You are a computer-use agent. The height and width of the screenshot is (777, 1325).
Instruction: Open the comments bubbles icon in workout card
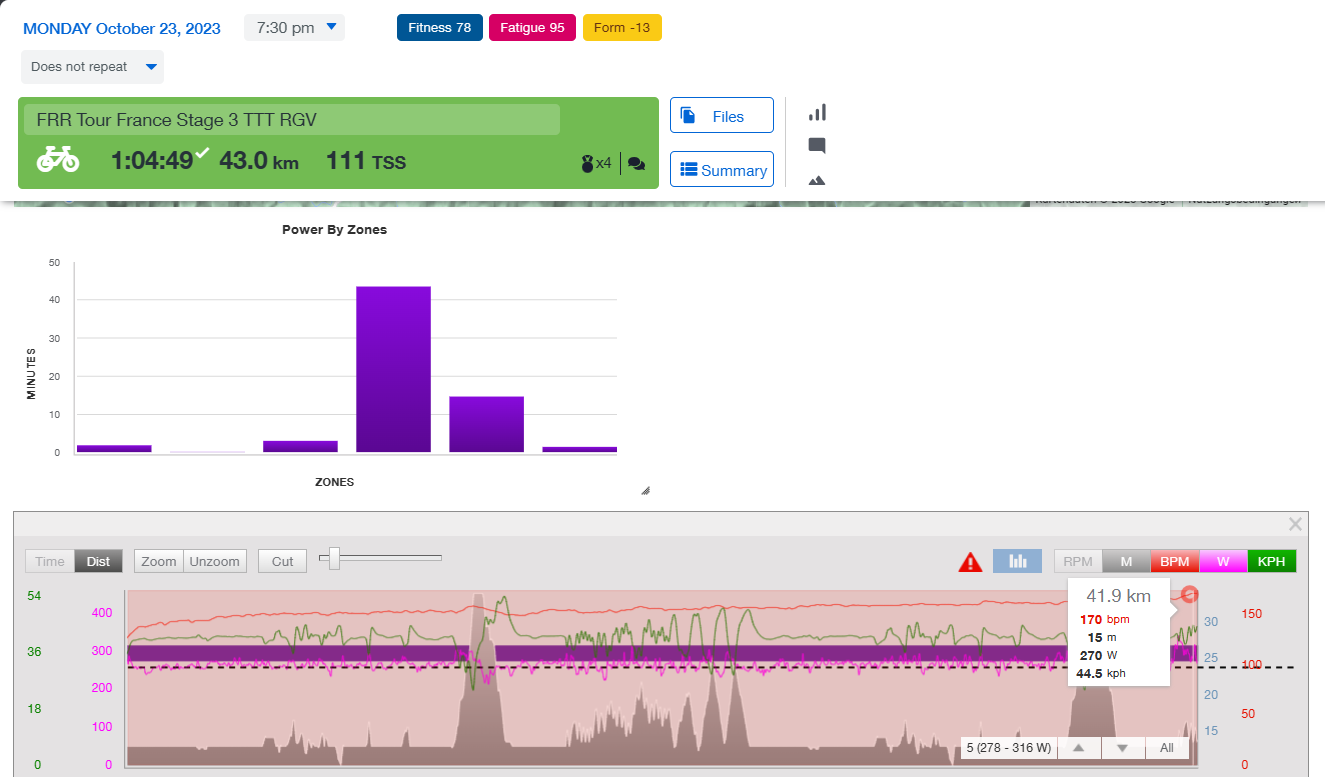(636, 164)
